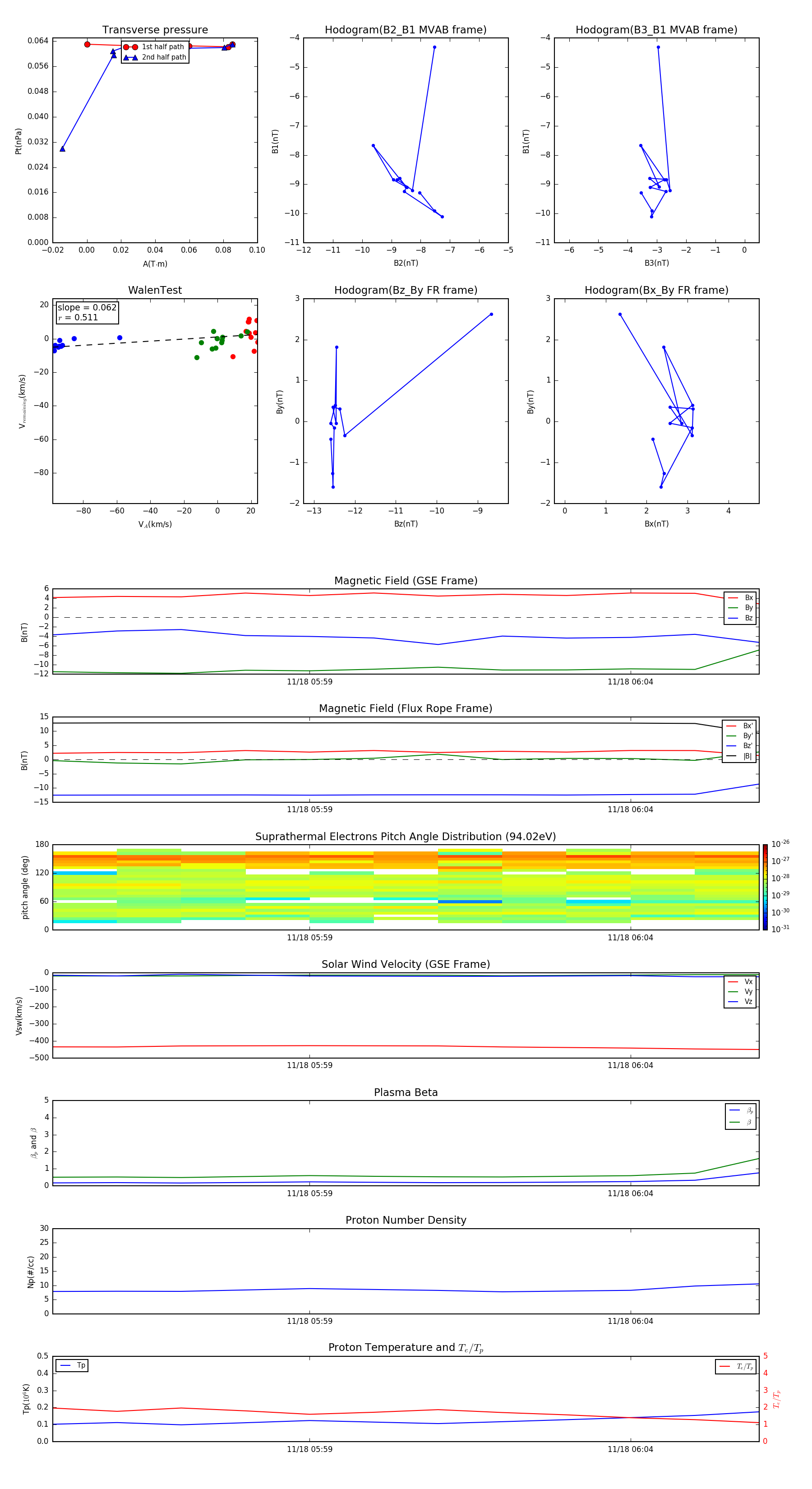
Task: Click 'Proton Temperature and Te/Tp' title
Action: point(406,1348)
